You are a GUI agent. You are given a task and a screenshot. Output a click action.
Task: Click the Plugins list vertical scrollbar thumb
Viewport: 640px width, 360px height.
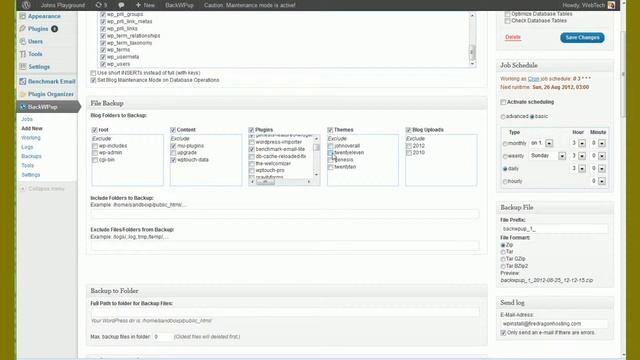(316, 147)
